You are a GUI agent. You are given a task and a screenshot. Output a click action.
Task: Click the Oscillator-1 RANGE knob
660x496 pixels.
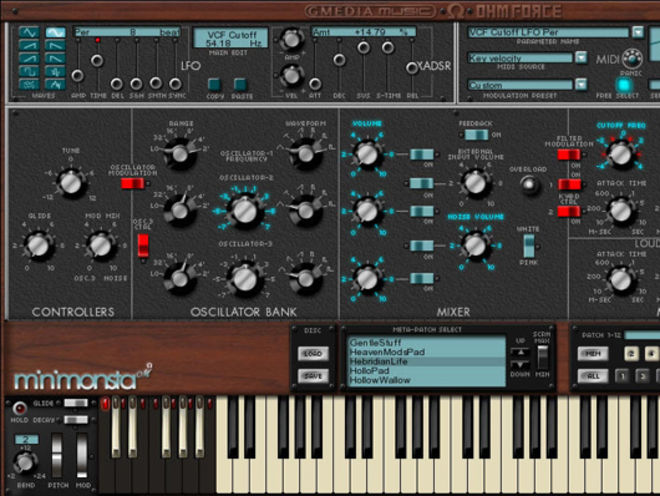coord(180,154)
